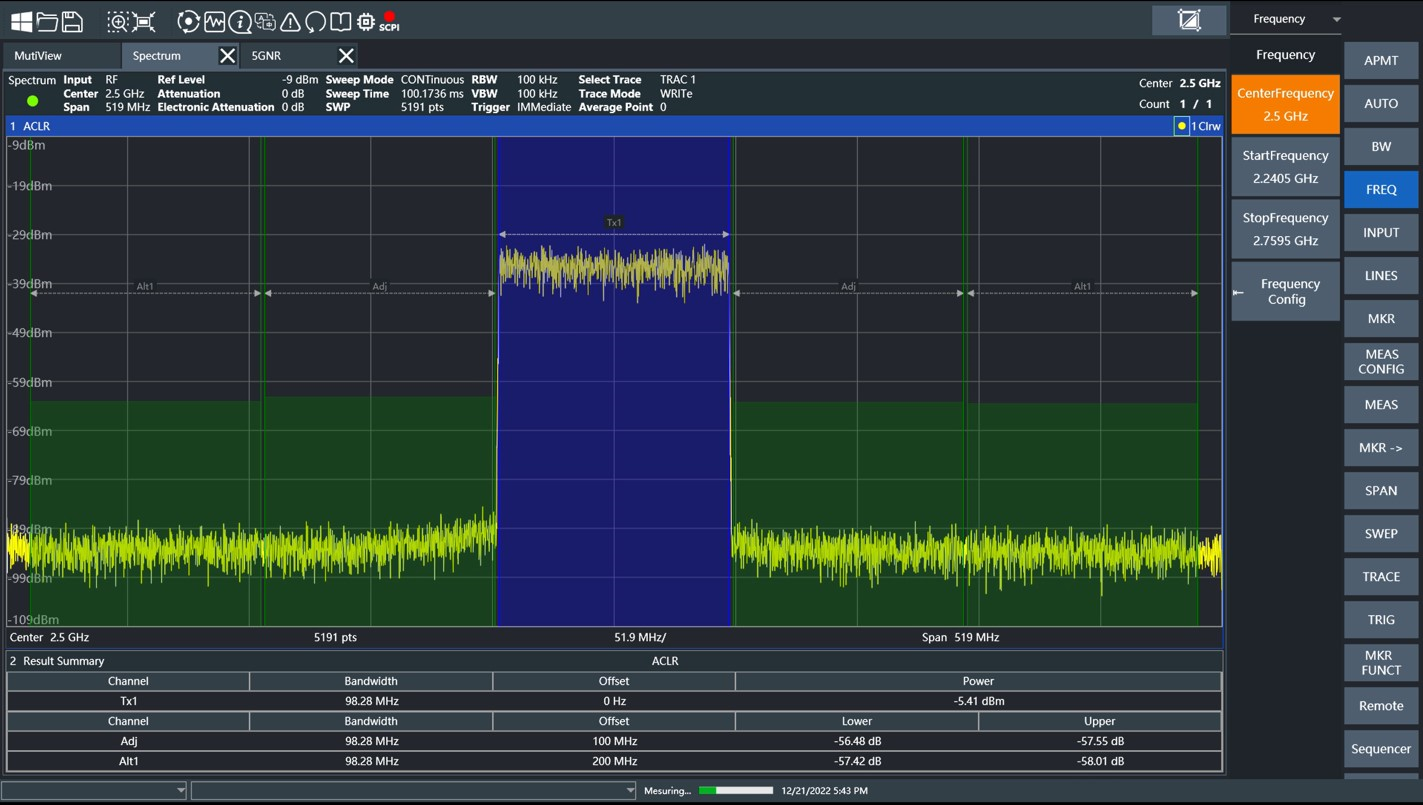Click the APMT key
The image size is (1423, 805).
(x=1381, y=60)
